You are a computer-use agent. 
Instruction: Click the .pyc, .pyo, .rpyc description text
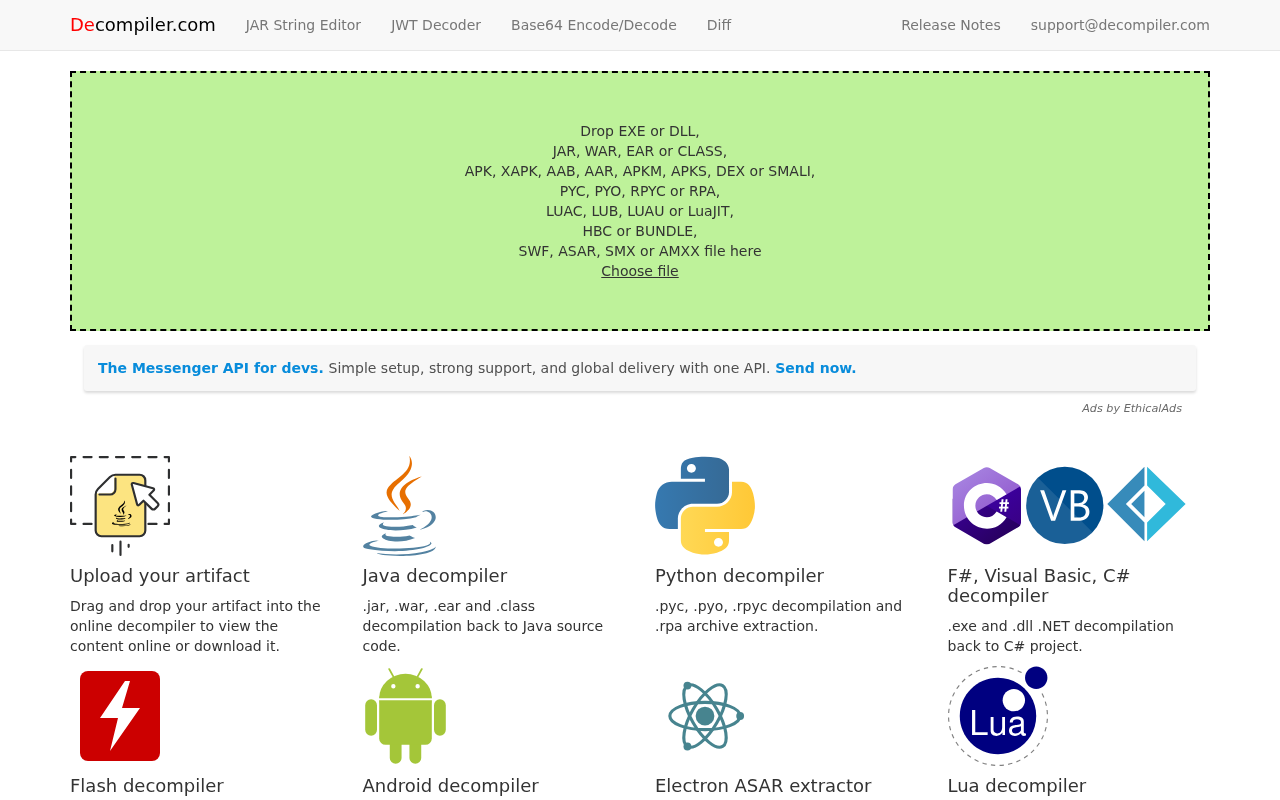tap(779, 616)
